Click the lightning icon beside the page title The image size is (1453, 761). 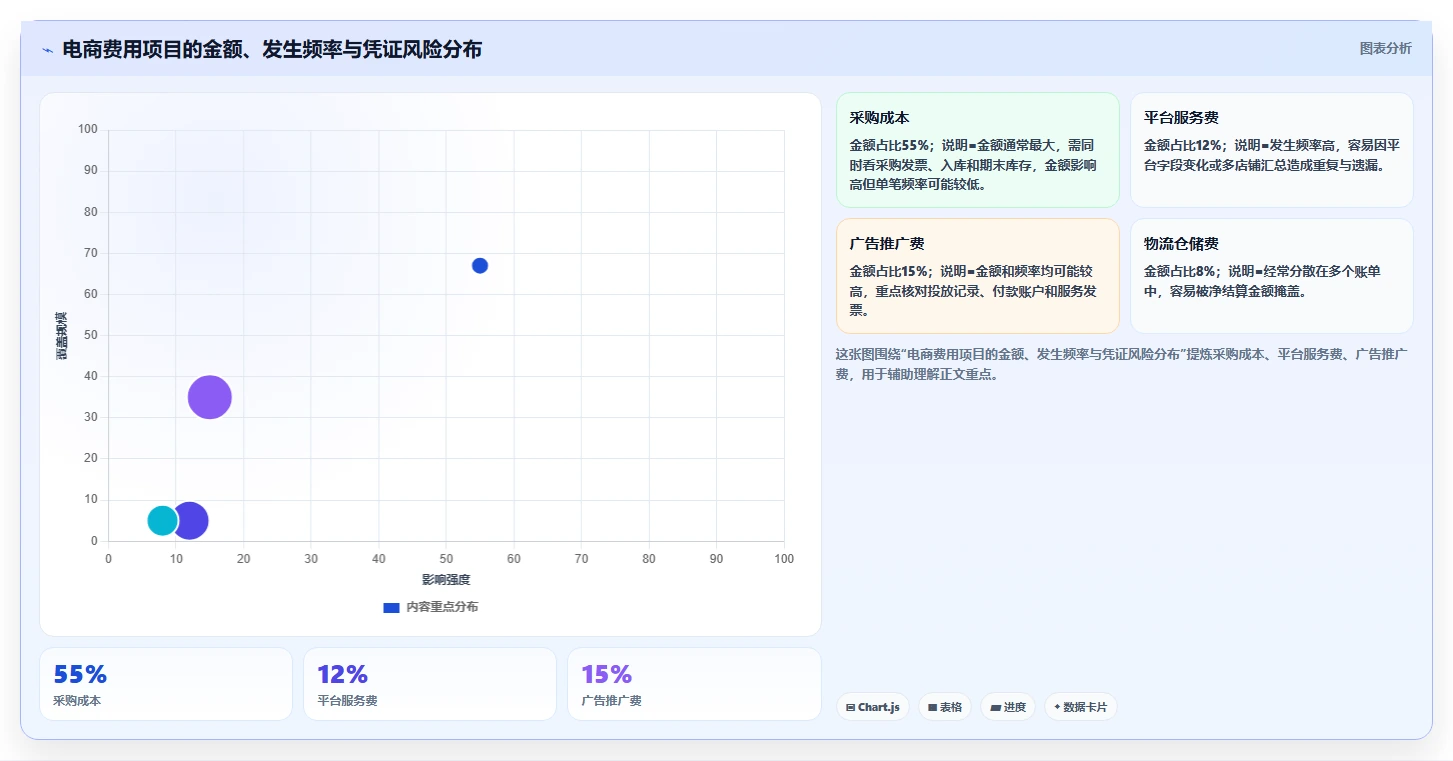click(47, 50)
